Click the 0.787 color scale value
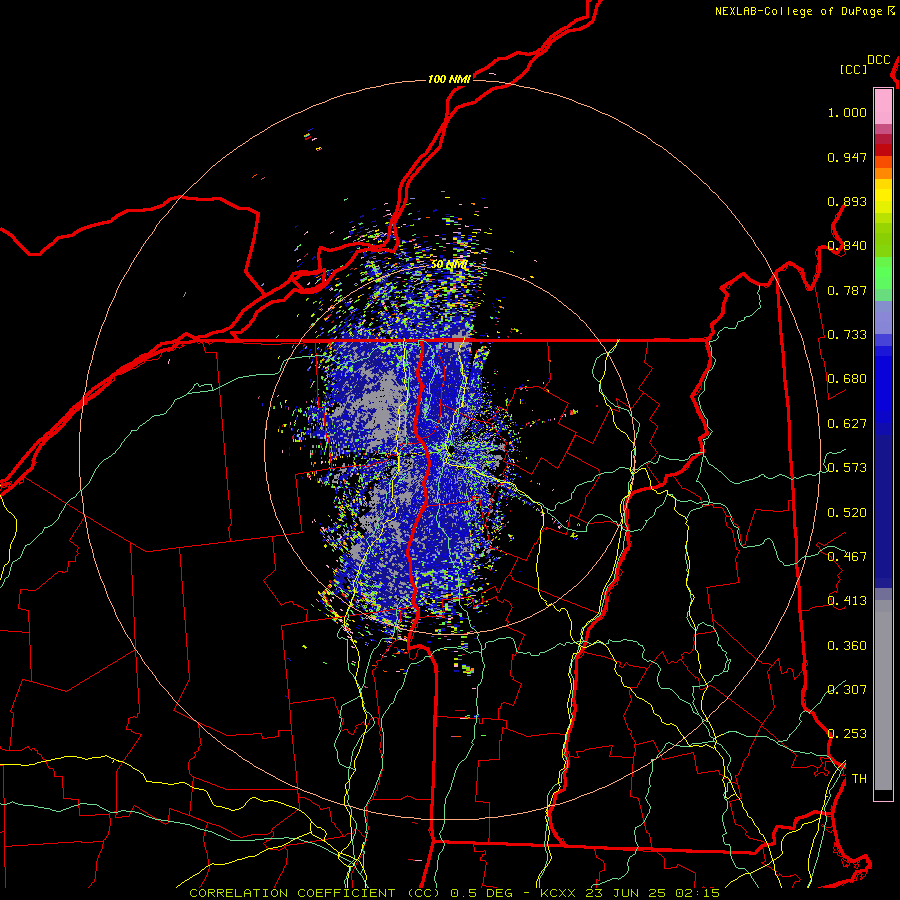900x900 pixels. click(847, 290)
